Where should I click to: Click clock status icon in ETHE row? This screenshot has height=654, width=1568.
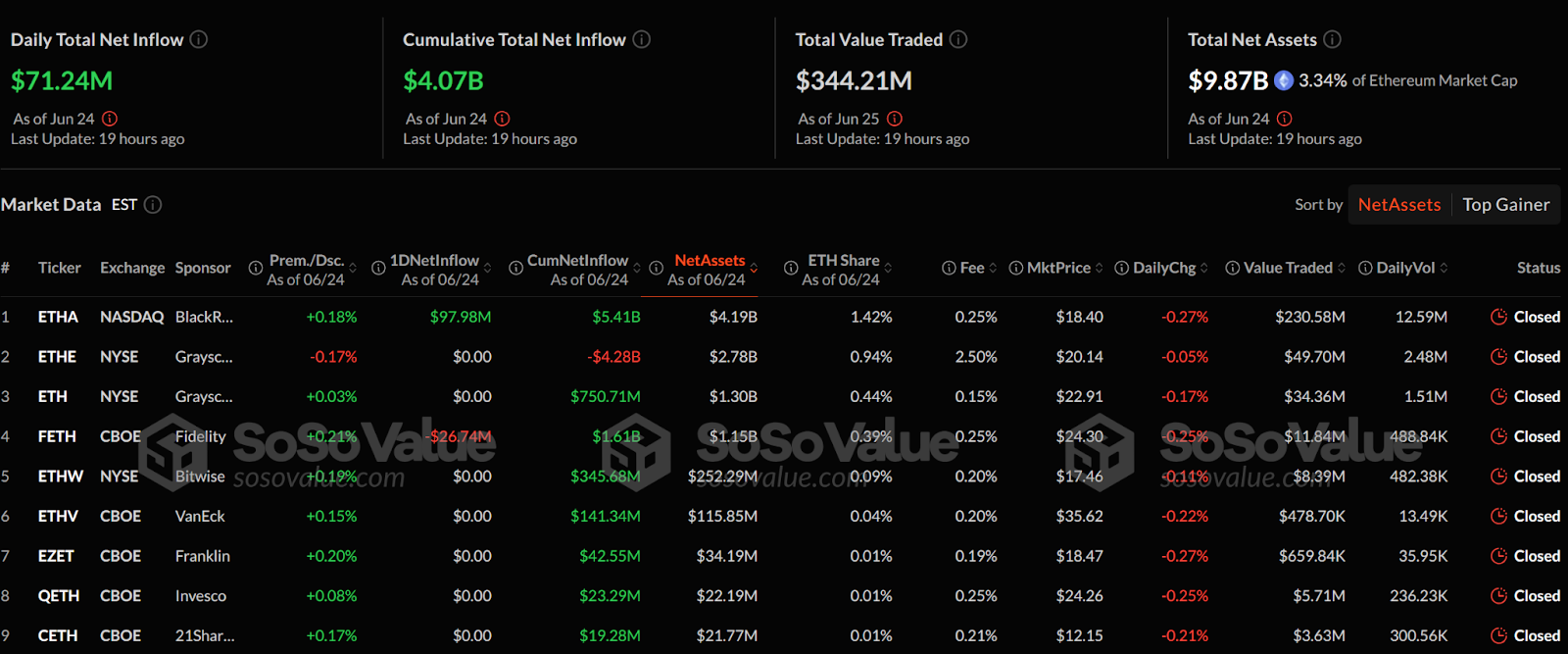click(x=1498, y=357)
